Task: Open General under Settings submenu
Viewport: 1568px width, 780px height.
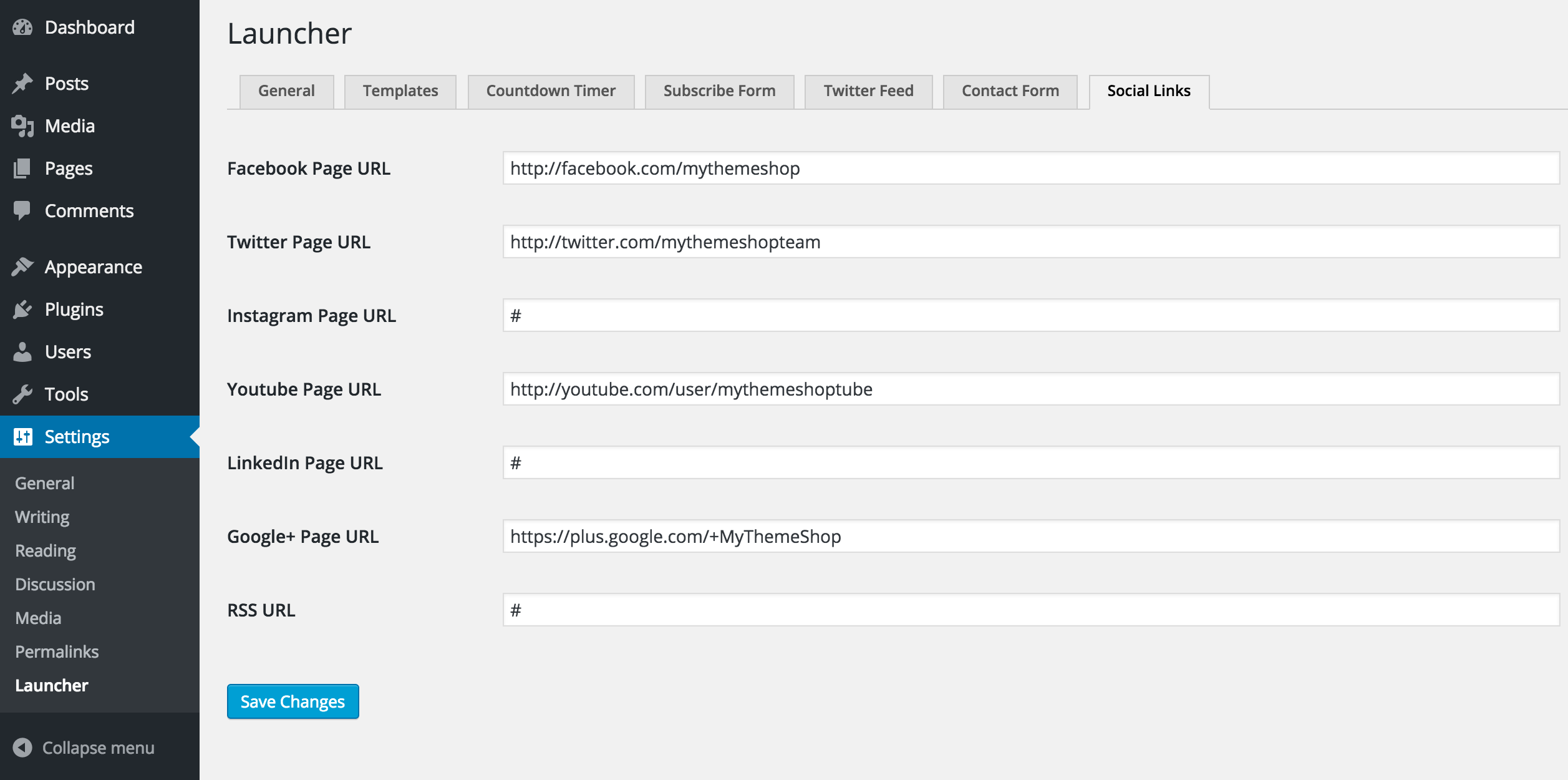Action: [45, 484]
